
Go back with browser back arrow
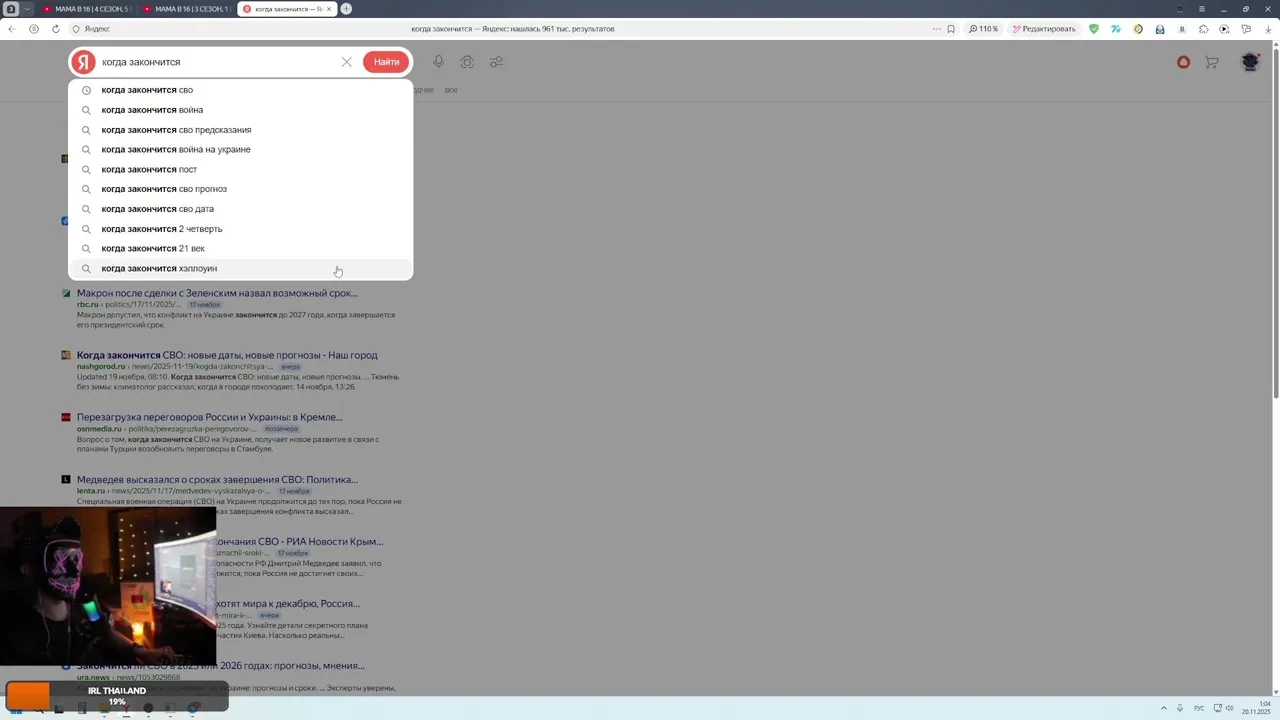tap(12, 29)
